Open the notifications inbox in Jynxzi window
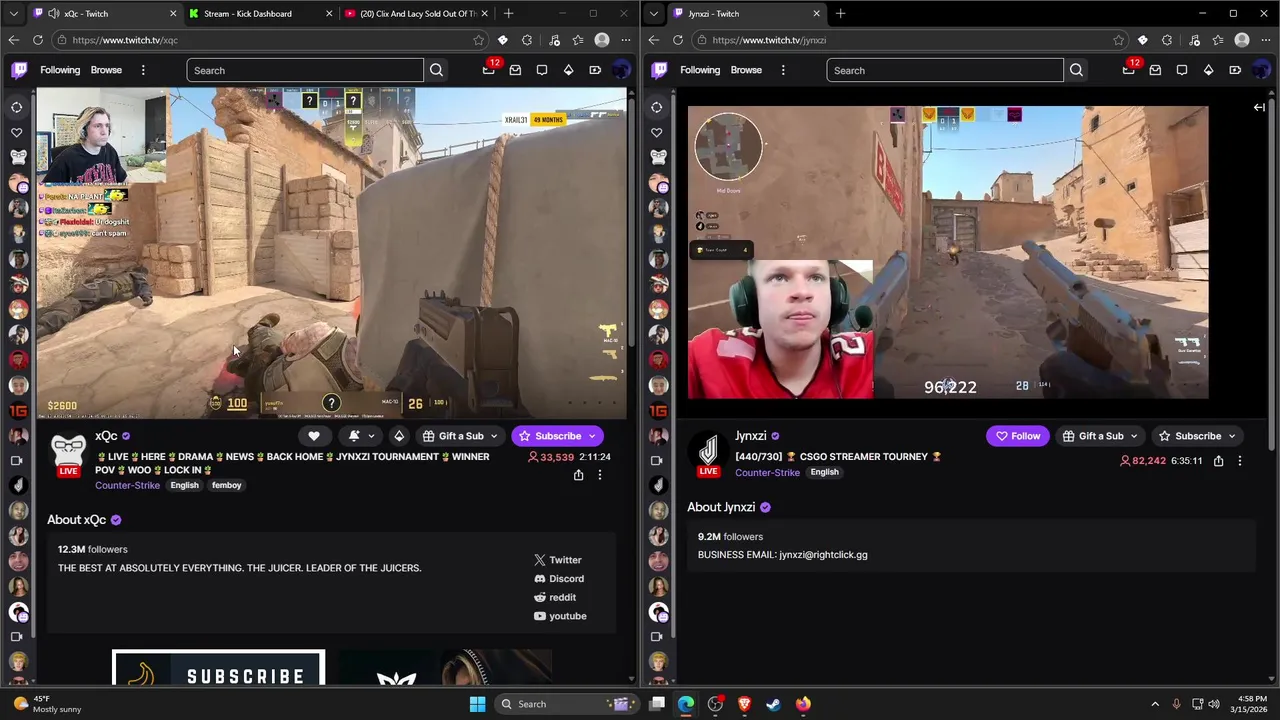Screen dimensions: 1280x720 coord(1155,70)
